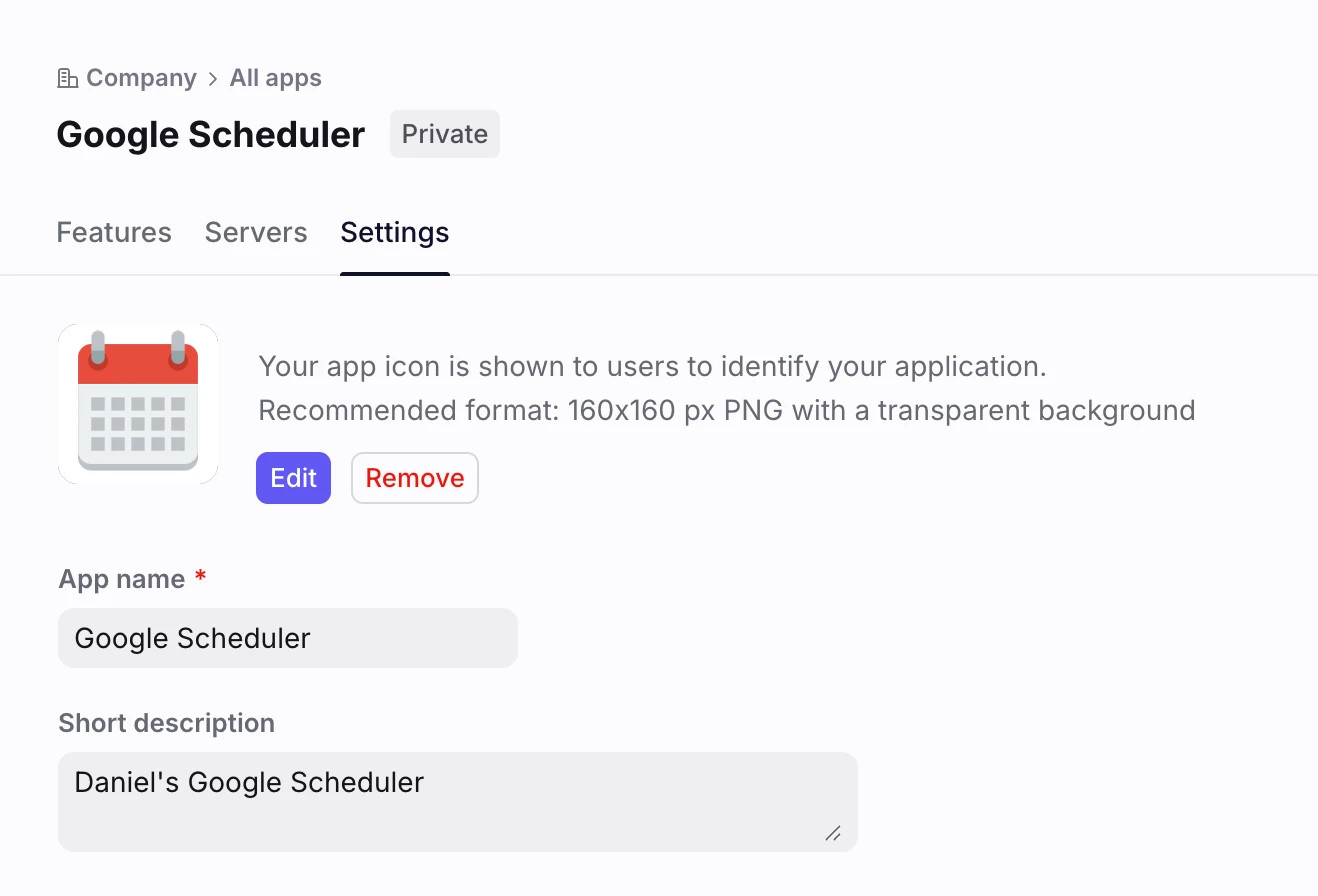Viewport: 1318px width, 896px height.
Task: Click the Google Scheduler page heading
Action: (x=211, y=135)
